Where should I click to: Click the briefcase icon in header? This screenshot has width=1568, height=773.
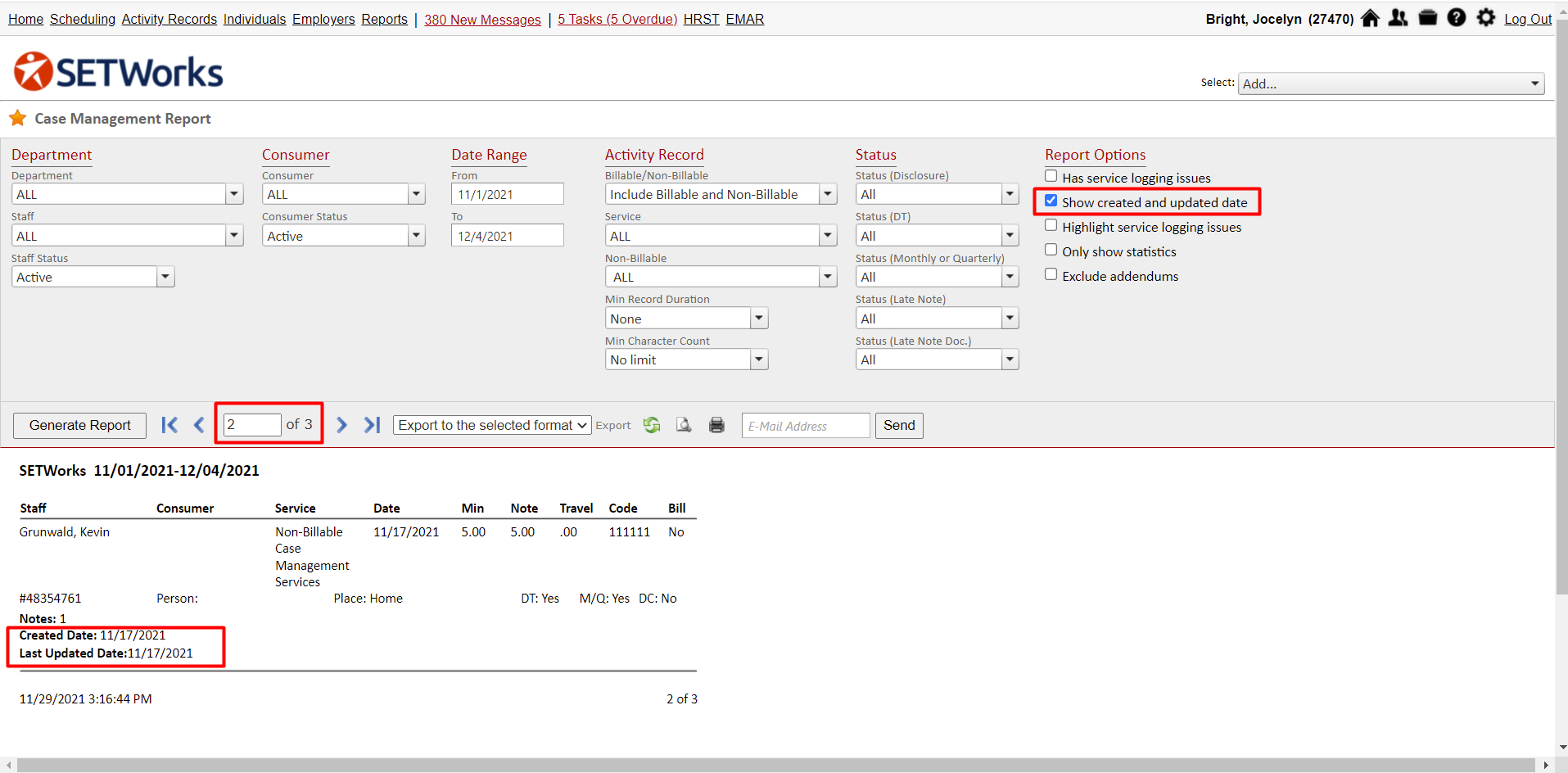(1428, 18)
